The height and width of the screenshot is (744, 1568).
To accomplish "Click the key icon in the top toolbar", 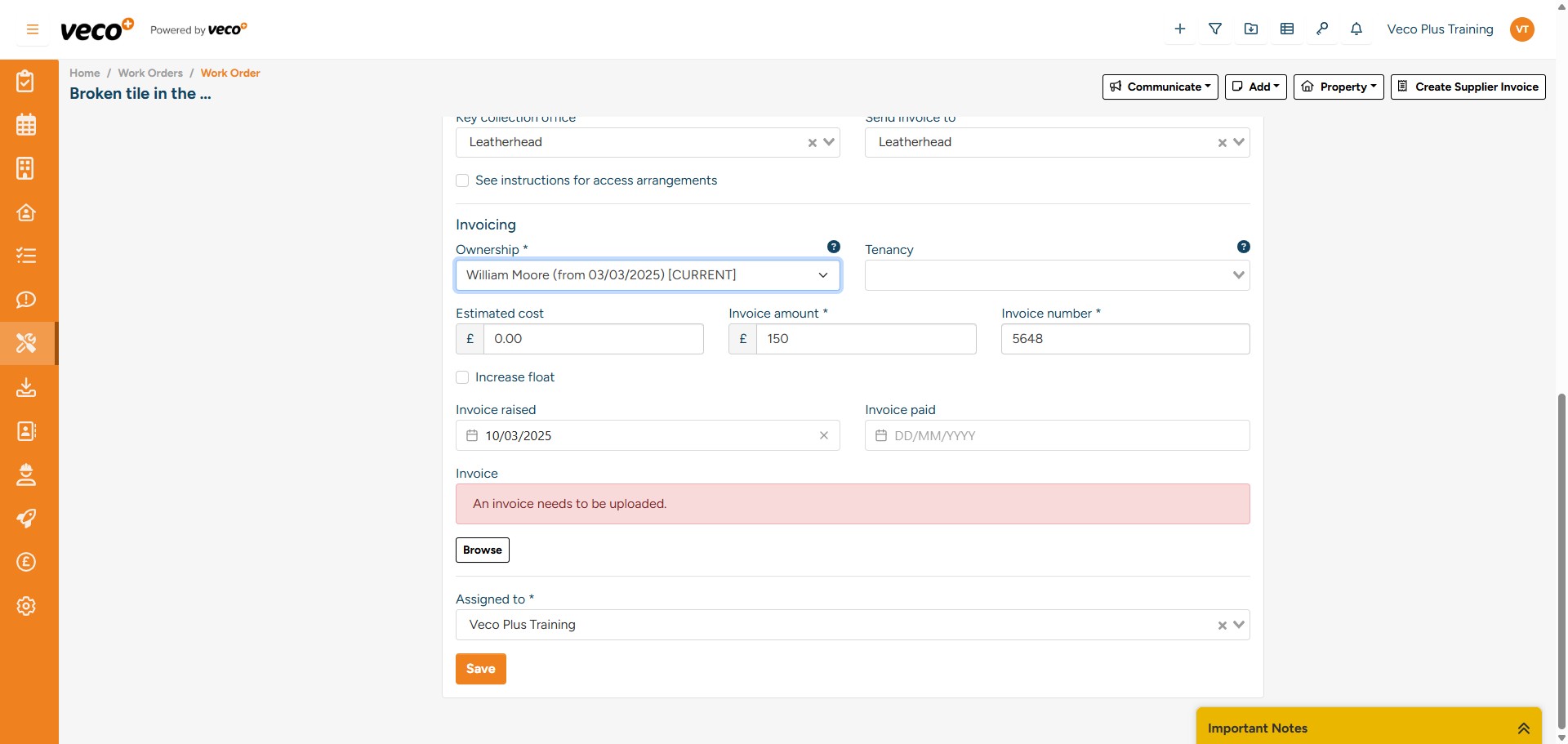I will coord(1322,29).
